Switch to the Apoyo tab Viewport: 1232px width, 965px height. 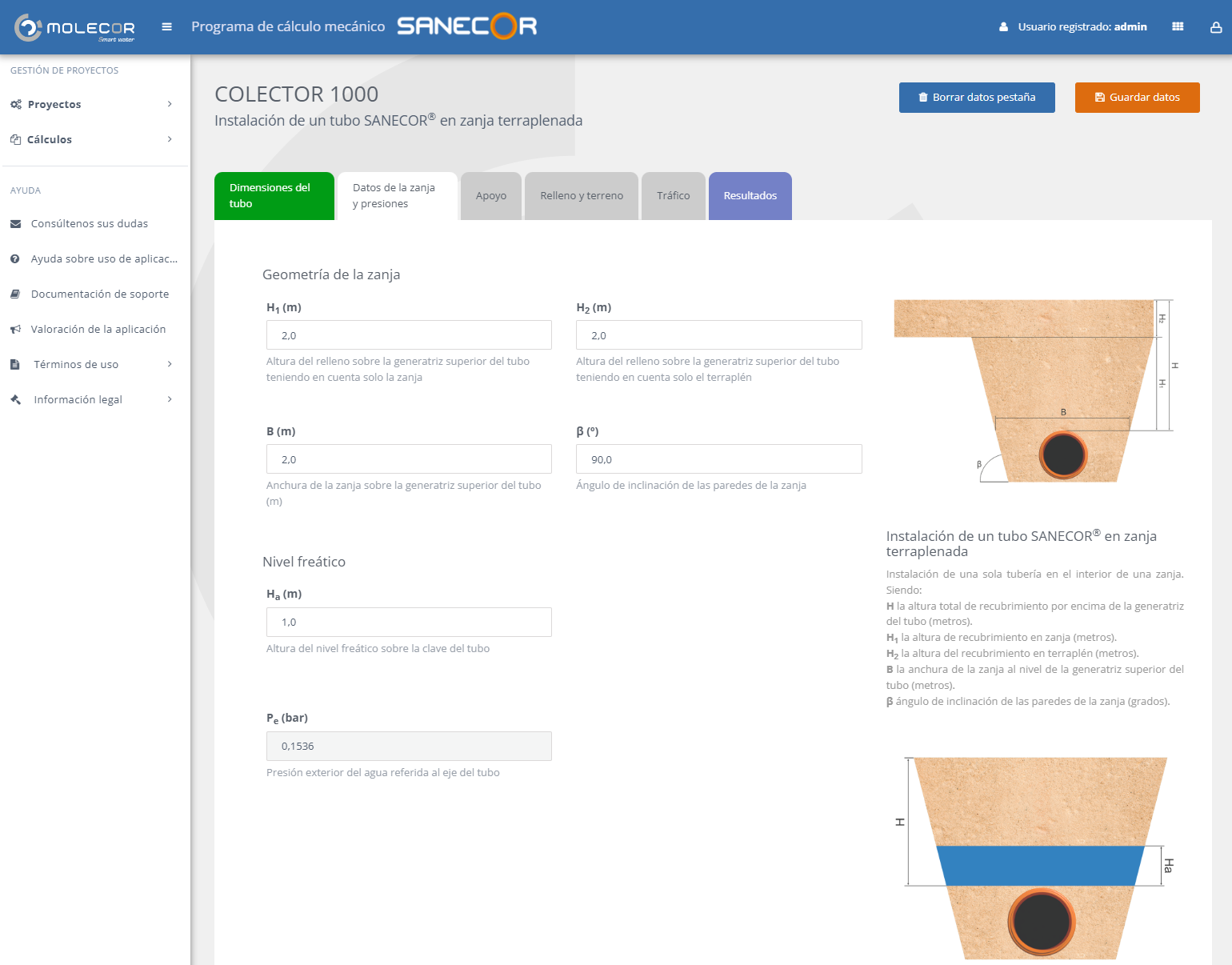(x=491, y=196)
